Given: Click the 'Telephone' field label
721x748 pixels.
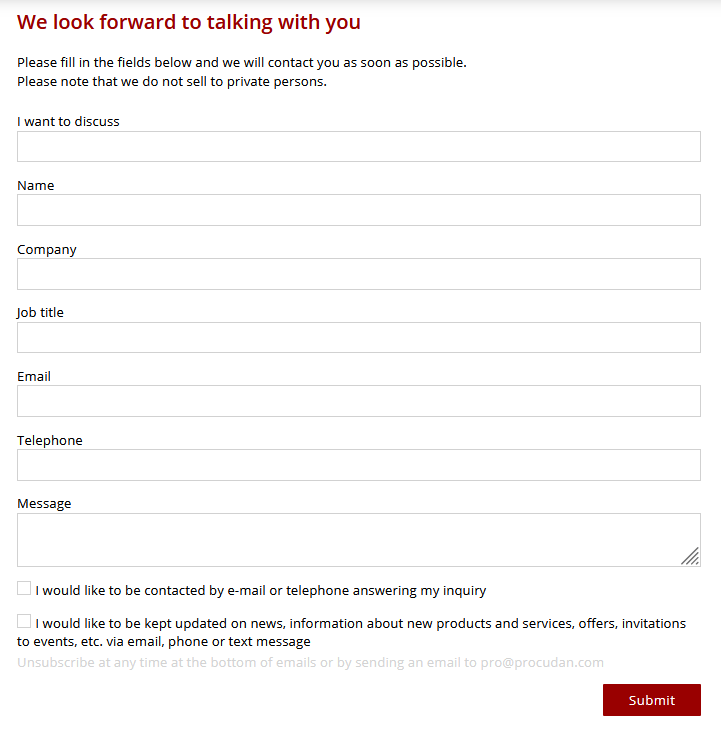Looking at the screenshot, I should (50, 440).
